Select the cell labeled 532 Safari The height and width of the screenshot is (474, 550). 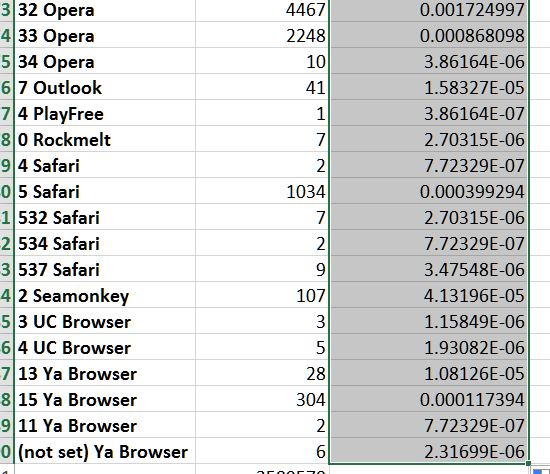[105, 216]
